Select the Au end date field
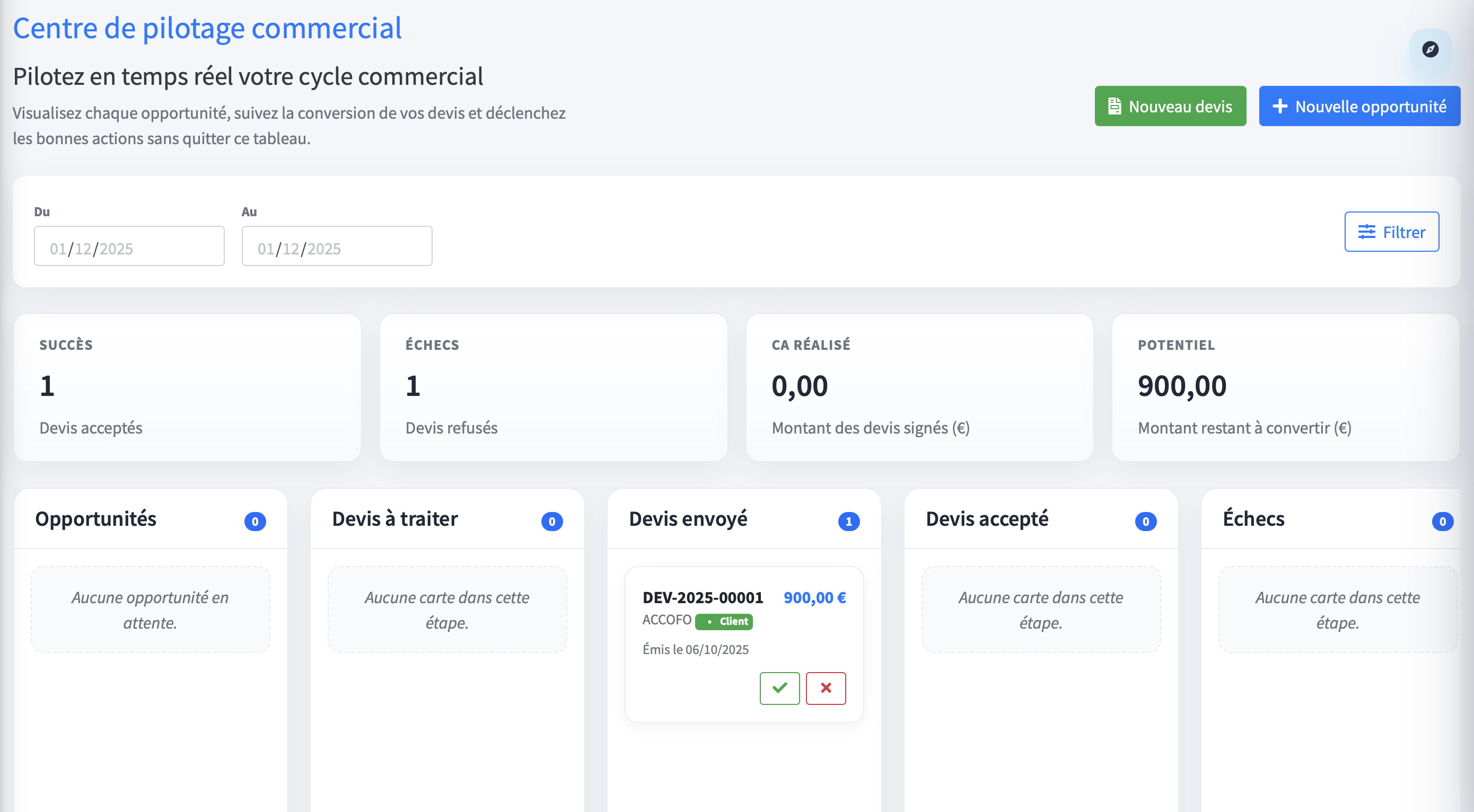Viewport: 1474px width, 812px height. [x=337, y=246]
